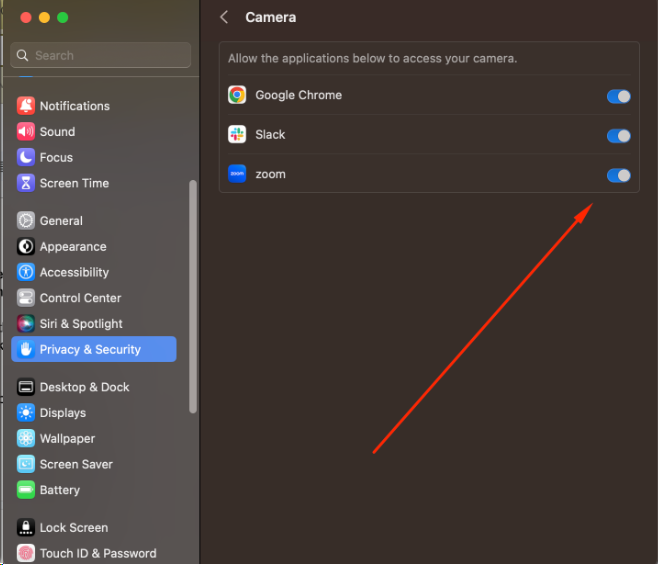Viewport: 658px width, 565px height.
Task: Go back using the chevron beside Camera
Action: click(x=224, y=17)
